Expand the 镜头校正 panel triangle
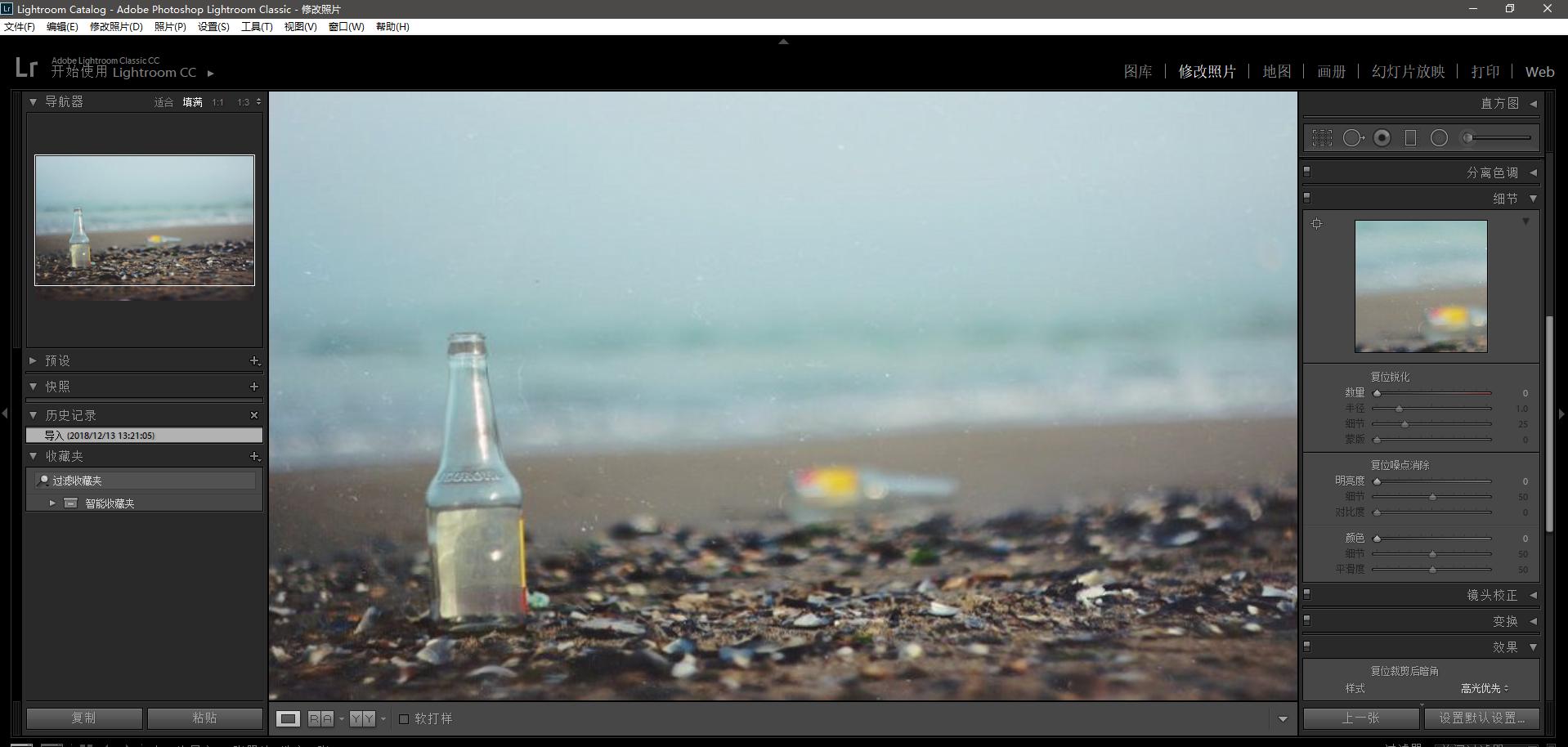1568x747 pixels. pyautogui.click(x=1533, y=595)
